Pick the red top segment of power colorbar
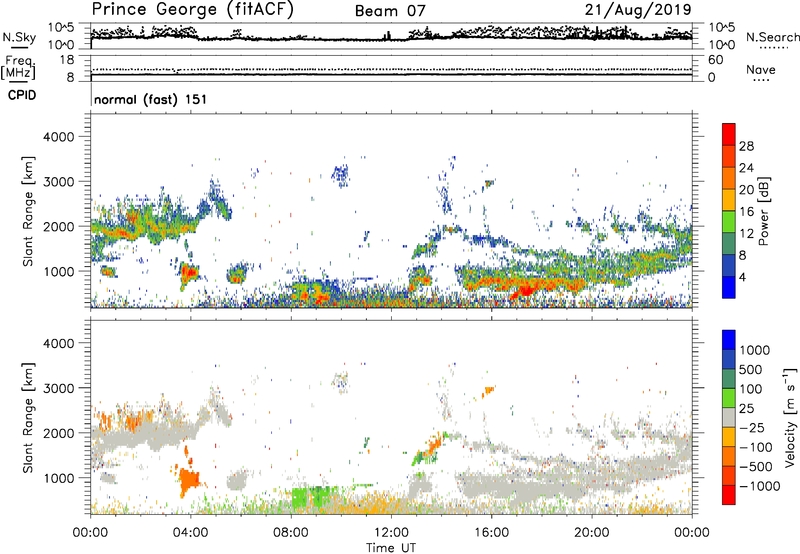Viewport: 800px width, 554px height. coord(729,134)
